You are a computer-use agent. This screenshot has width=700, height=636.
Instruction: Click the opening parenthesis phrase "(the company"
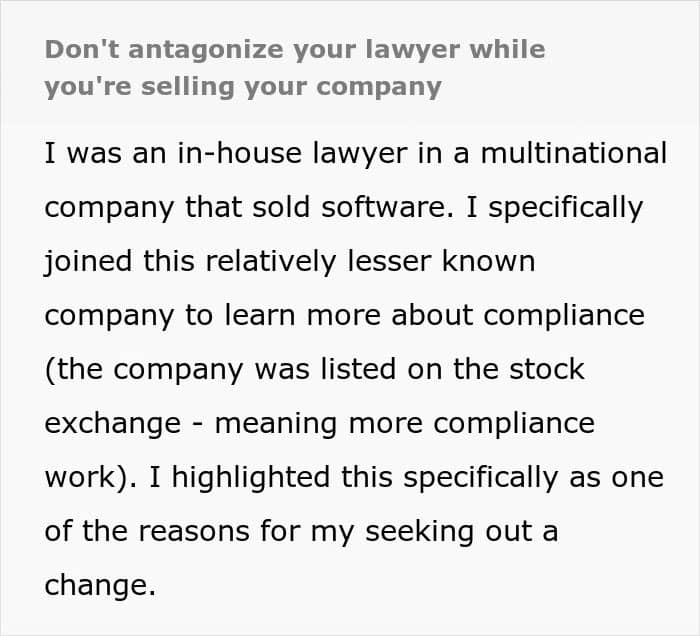(x=144, y=370)
